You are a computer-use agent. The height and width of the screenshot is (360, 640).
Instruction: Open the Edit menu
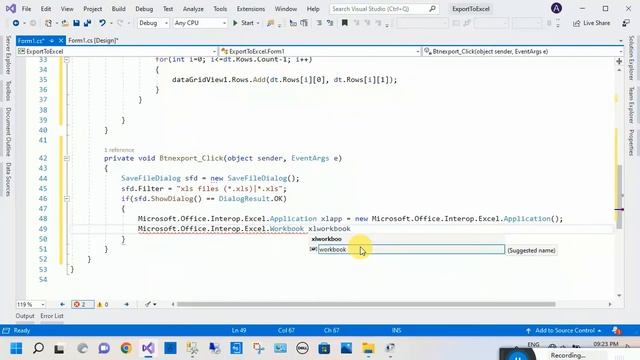coord(46,9)
